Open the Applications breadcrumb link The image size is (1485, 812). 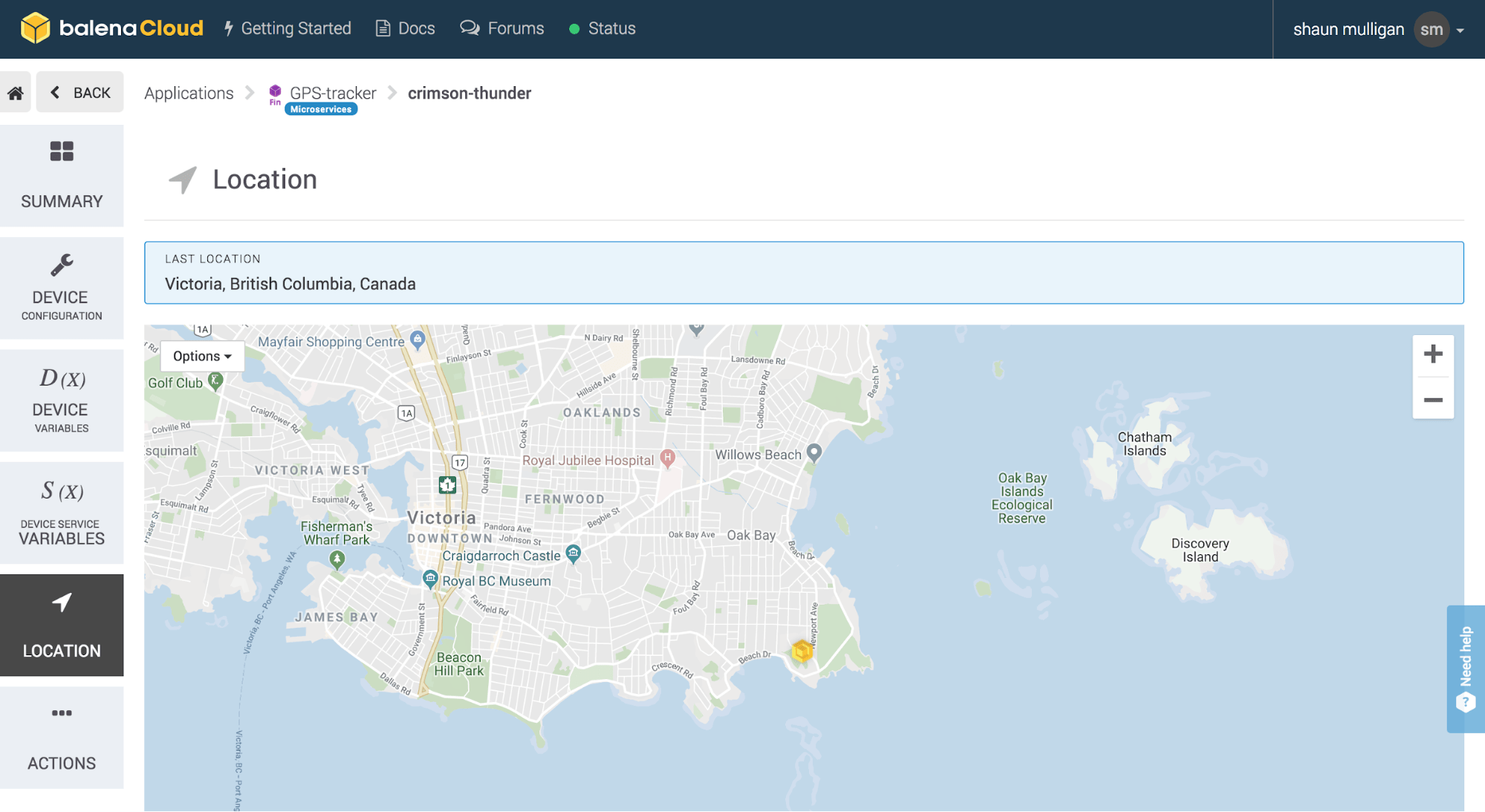pyautogui.click(x=189, y=93)
